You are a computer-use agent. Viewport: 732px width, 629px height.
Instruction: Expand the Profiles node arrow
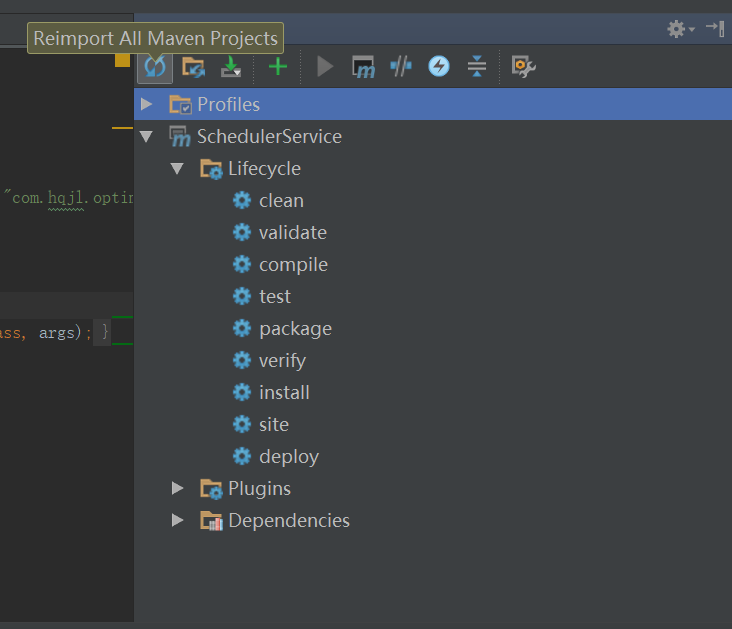click(x=147, y=104)
